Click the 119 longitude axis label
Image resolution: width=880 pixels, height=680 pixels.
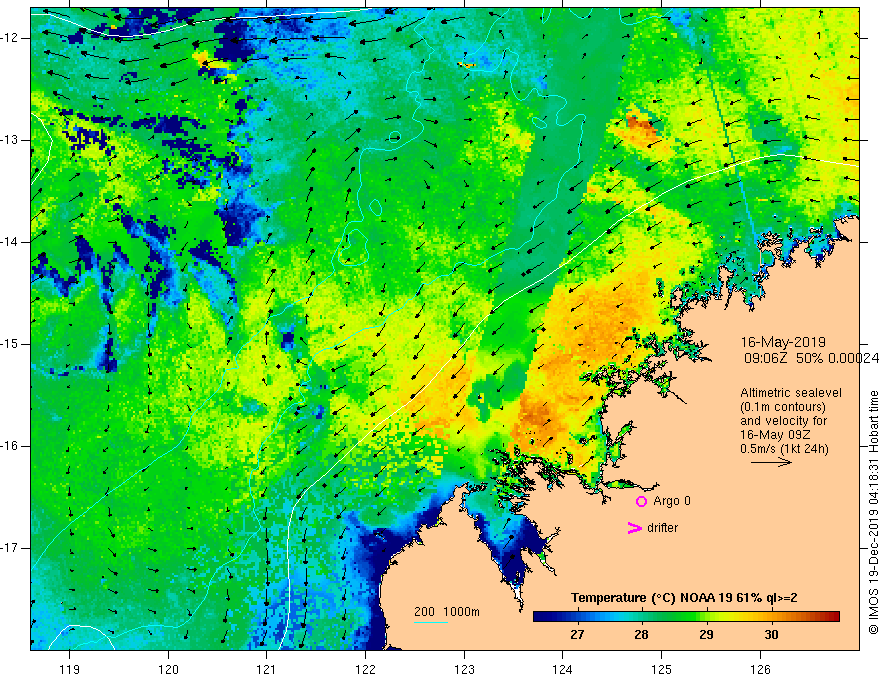coord(70,669)
